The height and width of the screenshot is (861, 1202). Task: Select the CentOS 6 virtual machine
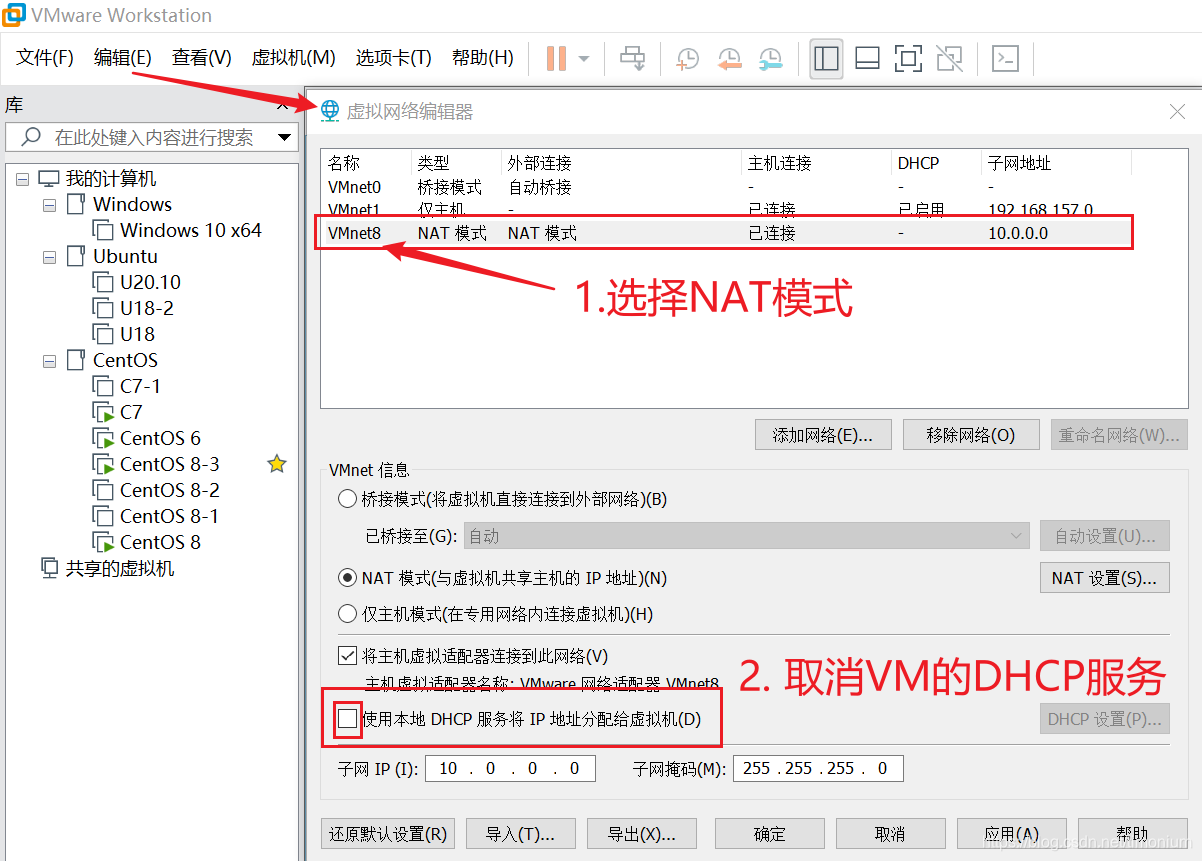(147, 438)
